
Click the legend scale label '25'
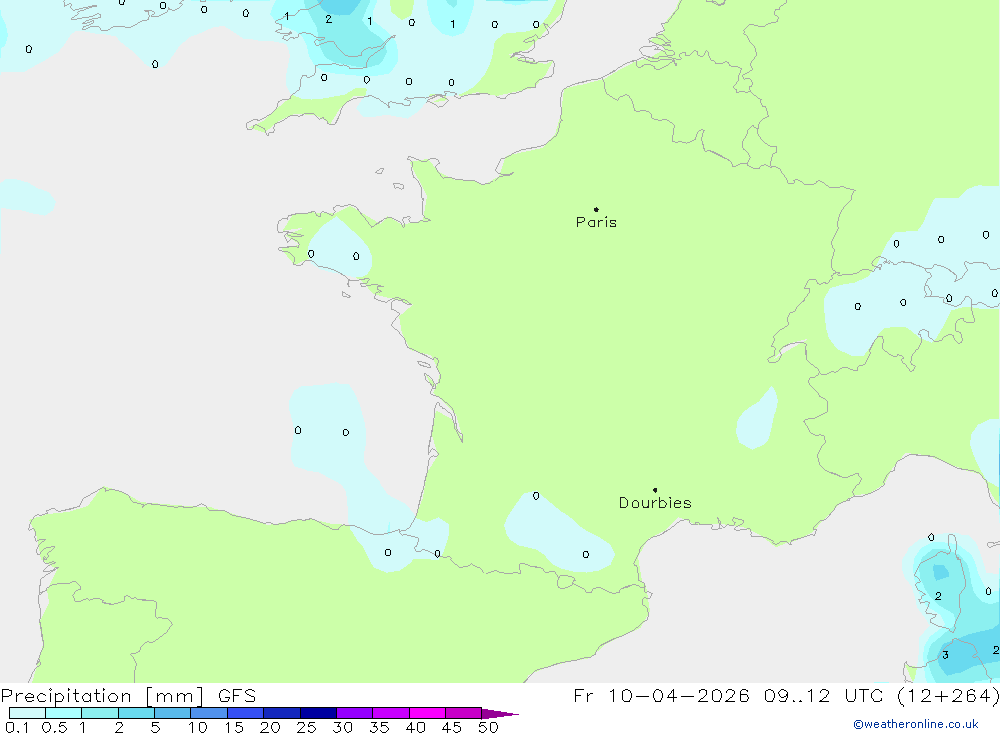coord(306,727)
